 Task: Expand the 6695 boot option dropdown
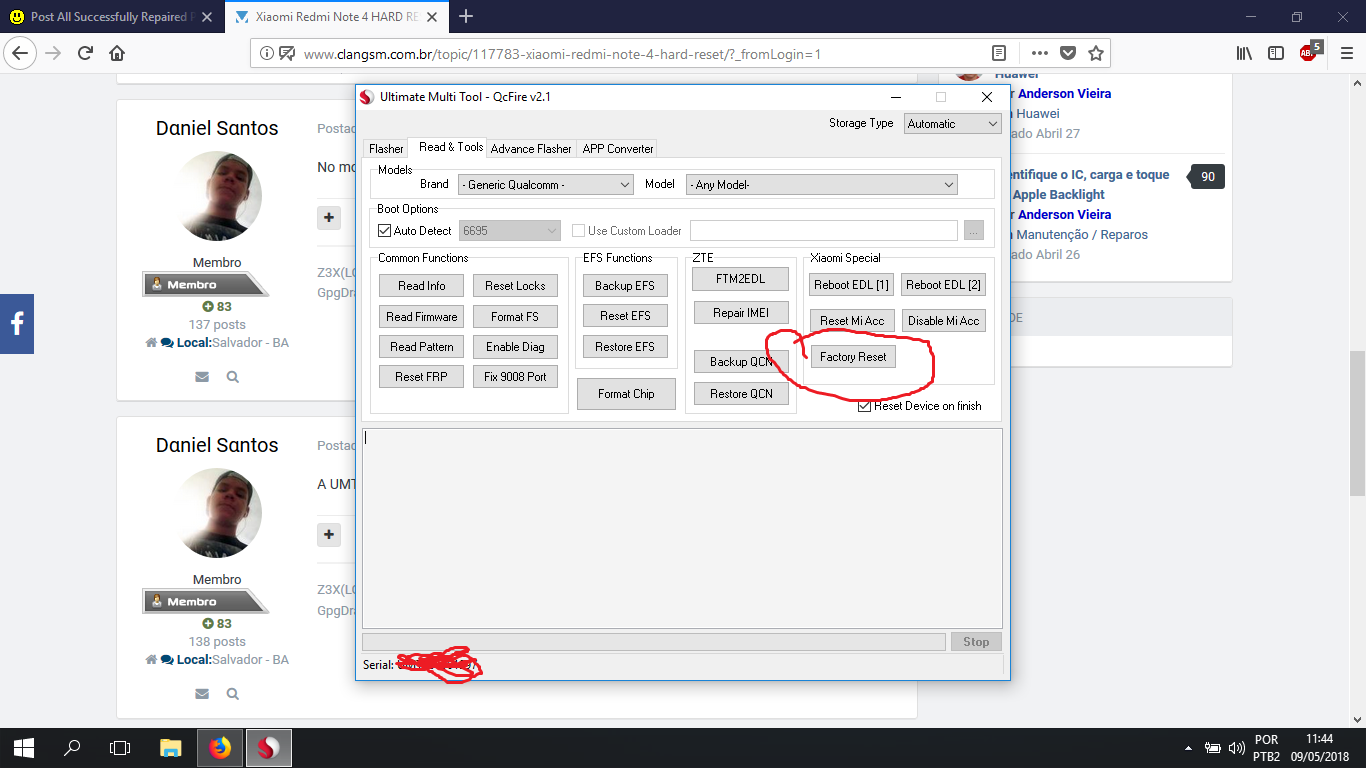click(x=510, y=231)
